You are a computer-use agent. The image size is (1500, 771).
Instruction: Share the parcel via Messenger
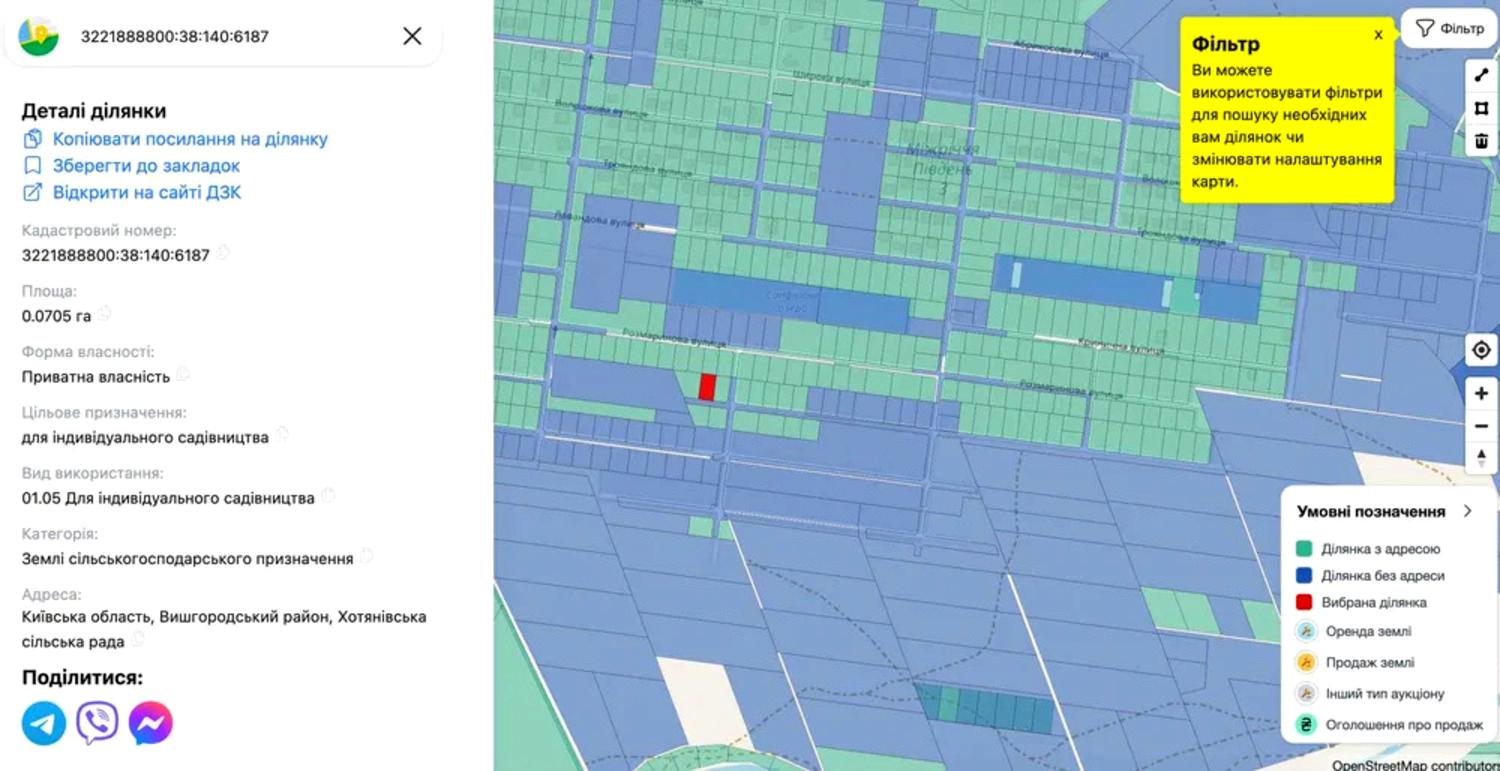coord(151,723)
